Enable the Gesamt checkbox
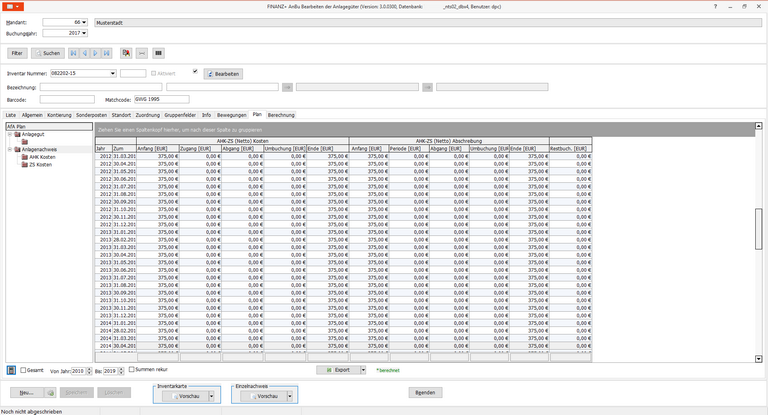The height and width of the screenshot is (415, 768). (23, 370)
